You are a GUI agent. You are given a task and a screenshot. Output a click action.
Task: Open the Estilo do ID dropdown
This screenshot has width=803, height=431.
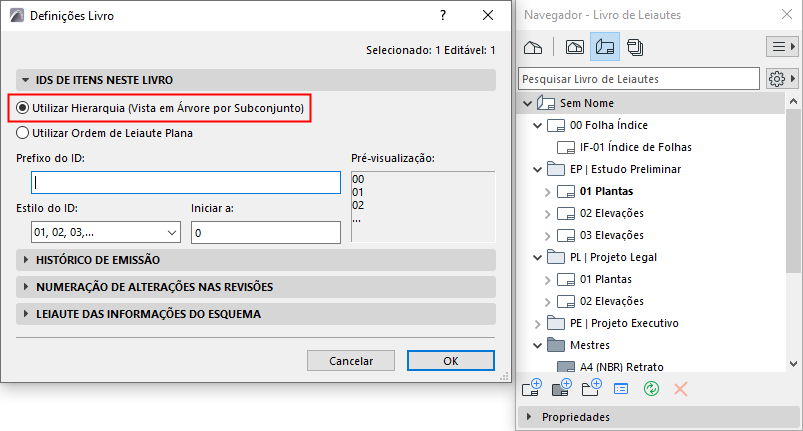(x=105, y=232)
